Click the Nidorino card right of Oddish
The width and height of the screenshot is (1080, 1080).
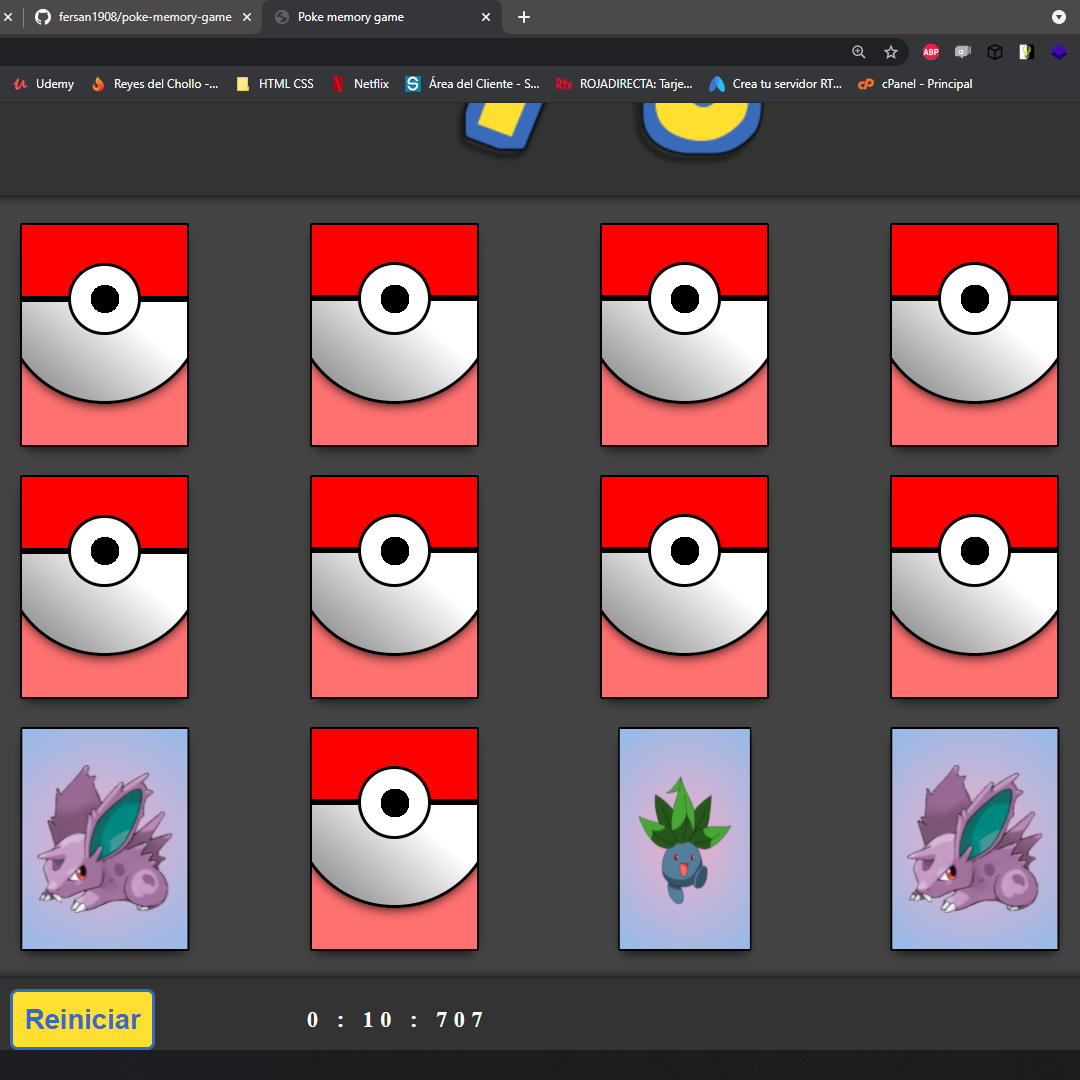(x=975, y=839)
